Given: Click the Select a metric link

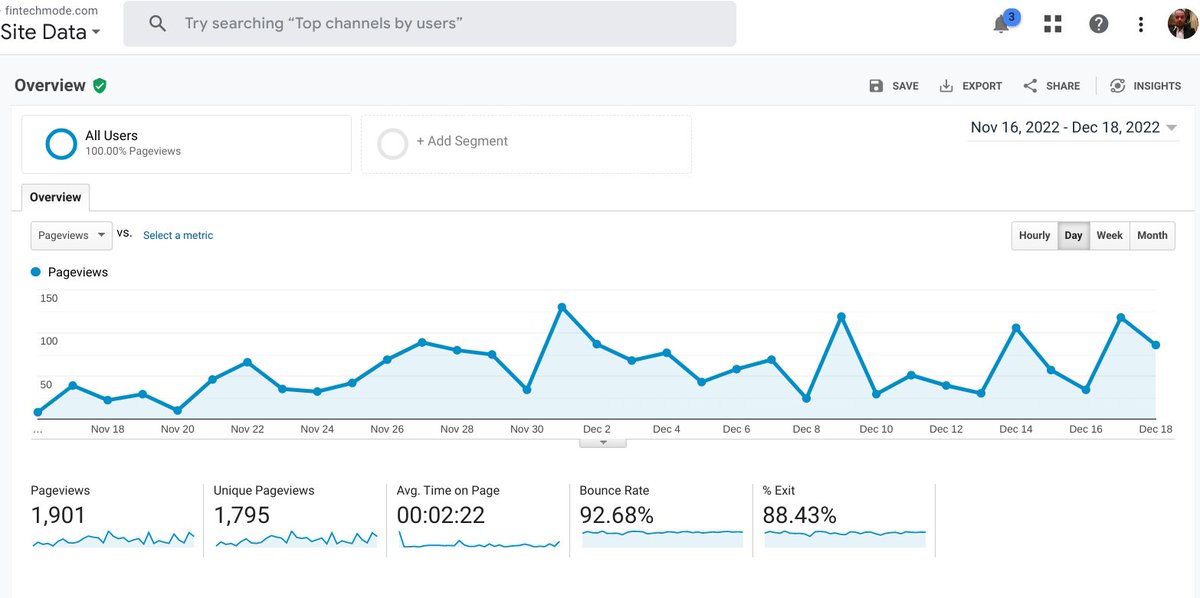Looking at the screenshot, I should (178, 236).
